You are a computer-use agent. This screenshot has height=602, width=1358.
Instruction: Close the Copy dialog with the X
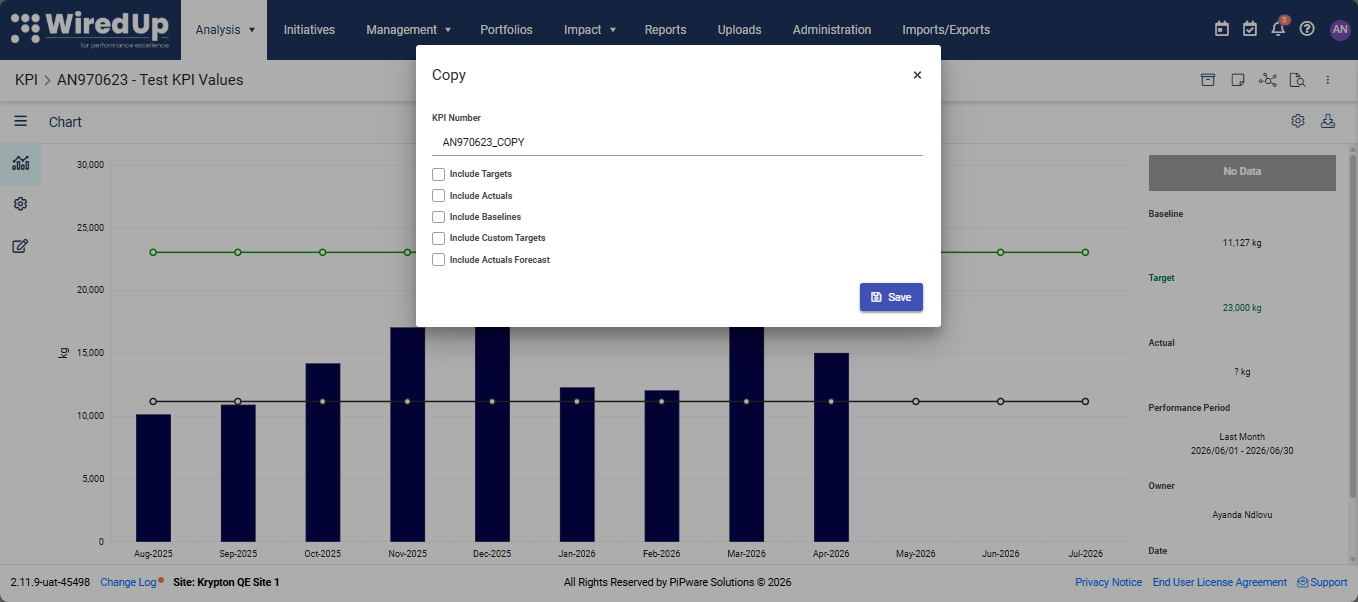pyautogui.click(x=917, y=75)
